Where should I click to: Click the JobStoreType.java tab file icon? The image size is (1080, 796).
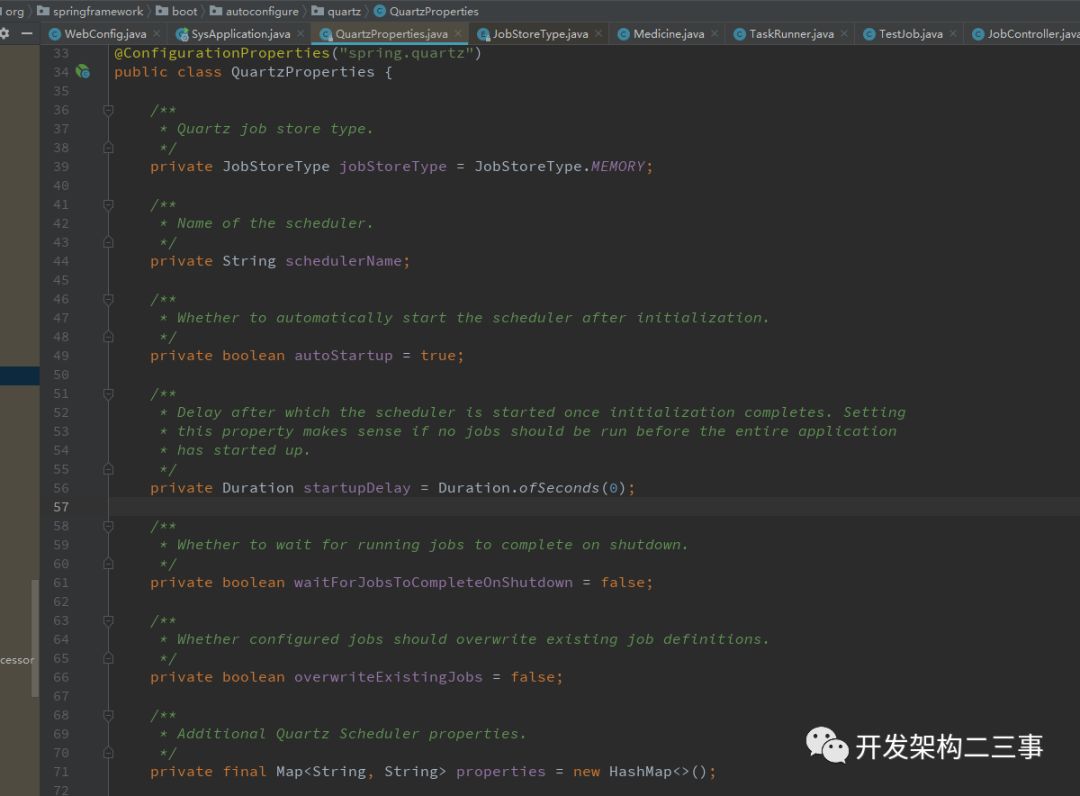coord(483,34)
